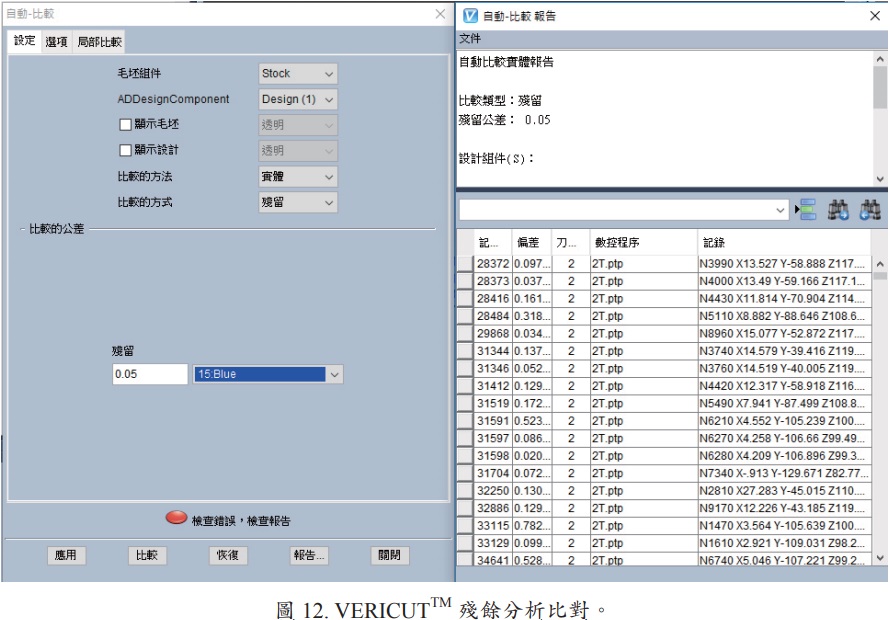Toggle the row selector box for record 33115
The width and height of the screenshot is (890, 620).
pyautogui.click(x=465, y=526)
